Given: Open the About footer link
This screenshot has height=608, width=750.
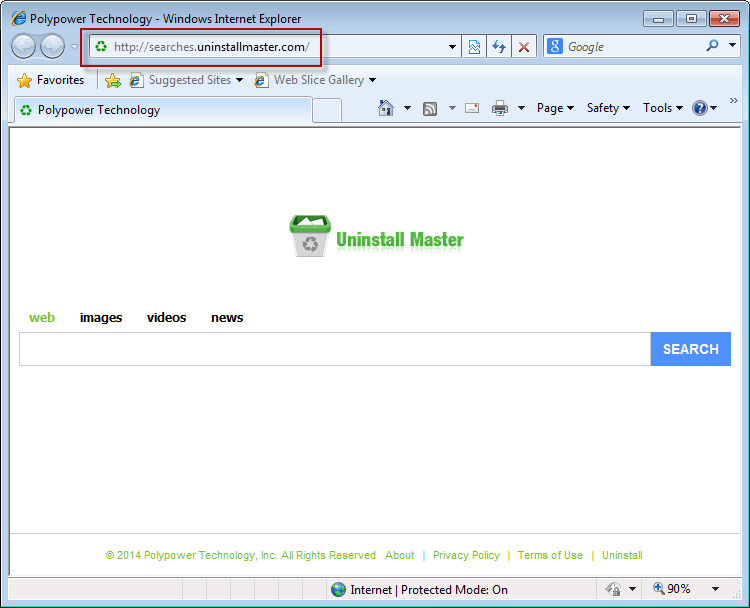Looking at the screenshot, I should (x=399, y=555).
